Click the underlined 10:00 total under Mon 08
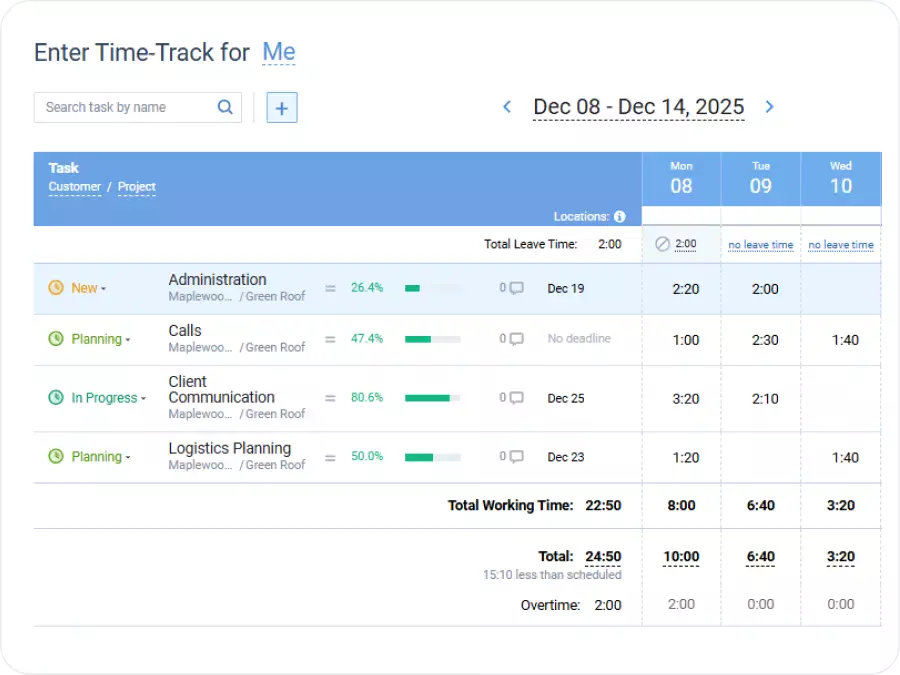Image resolution: width=900 pixels, height=675 pixels. click(681, 557)
